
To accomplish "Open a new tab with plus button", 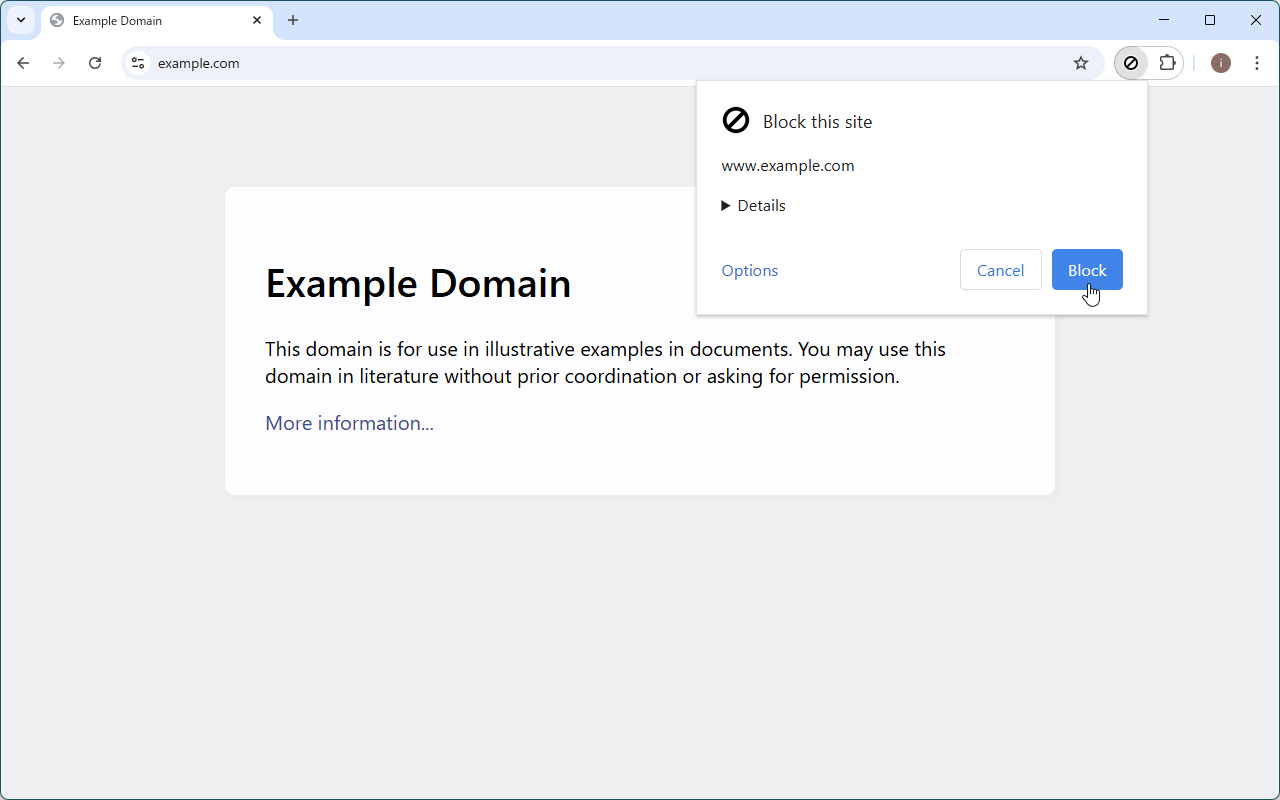I will pyautogui.click(x=293, y=20).
